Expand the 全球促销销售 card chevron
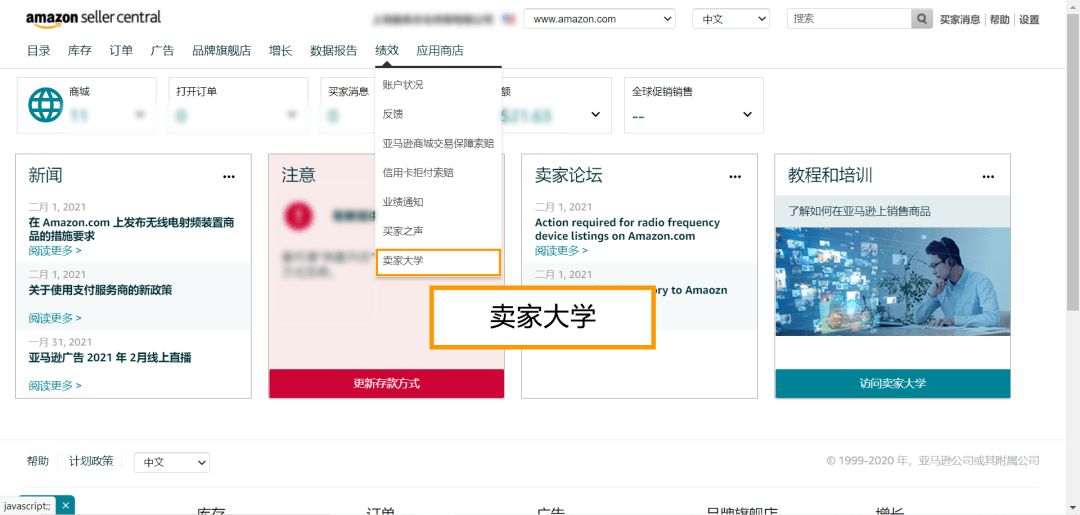The image size is (1080, 515). [747, 114]
